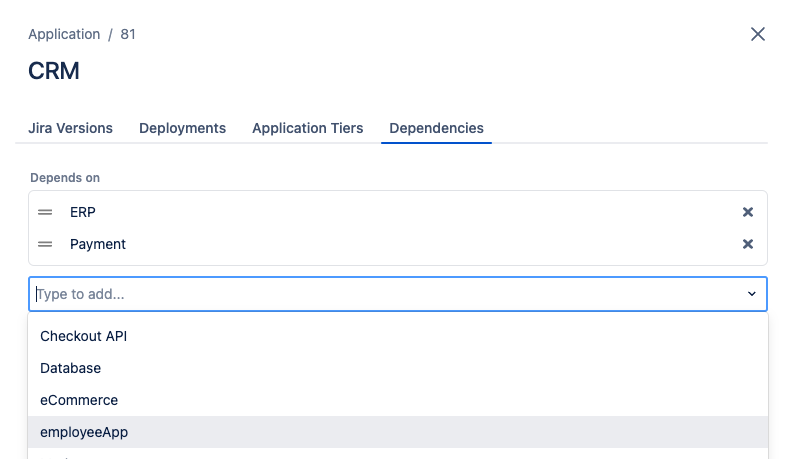794x459 pixels.
Task: Go to the Application Tiers tab
Action: tap(308, 128)
